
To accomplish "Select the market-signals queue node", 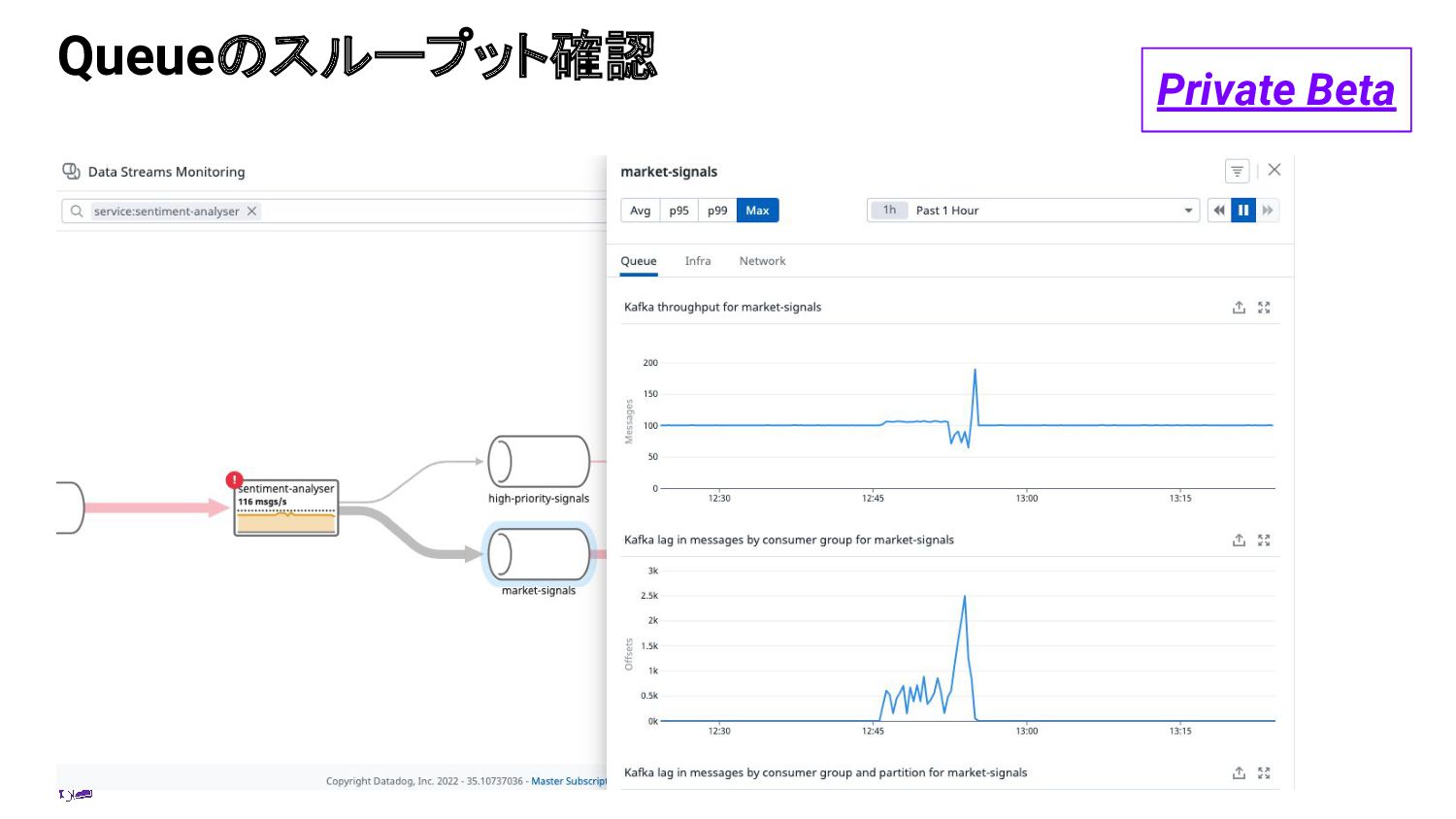I will point(539,554).
